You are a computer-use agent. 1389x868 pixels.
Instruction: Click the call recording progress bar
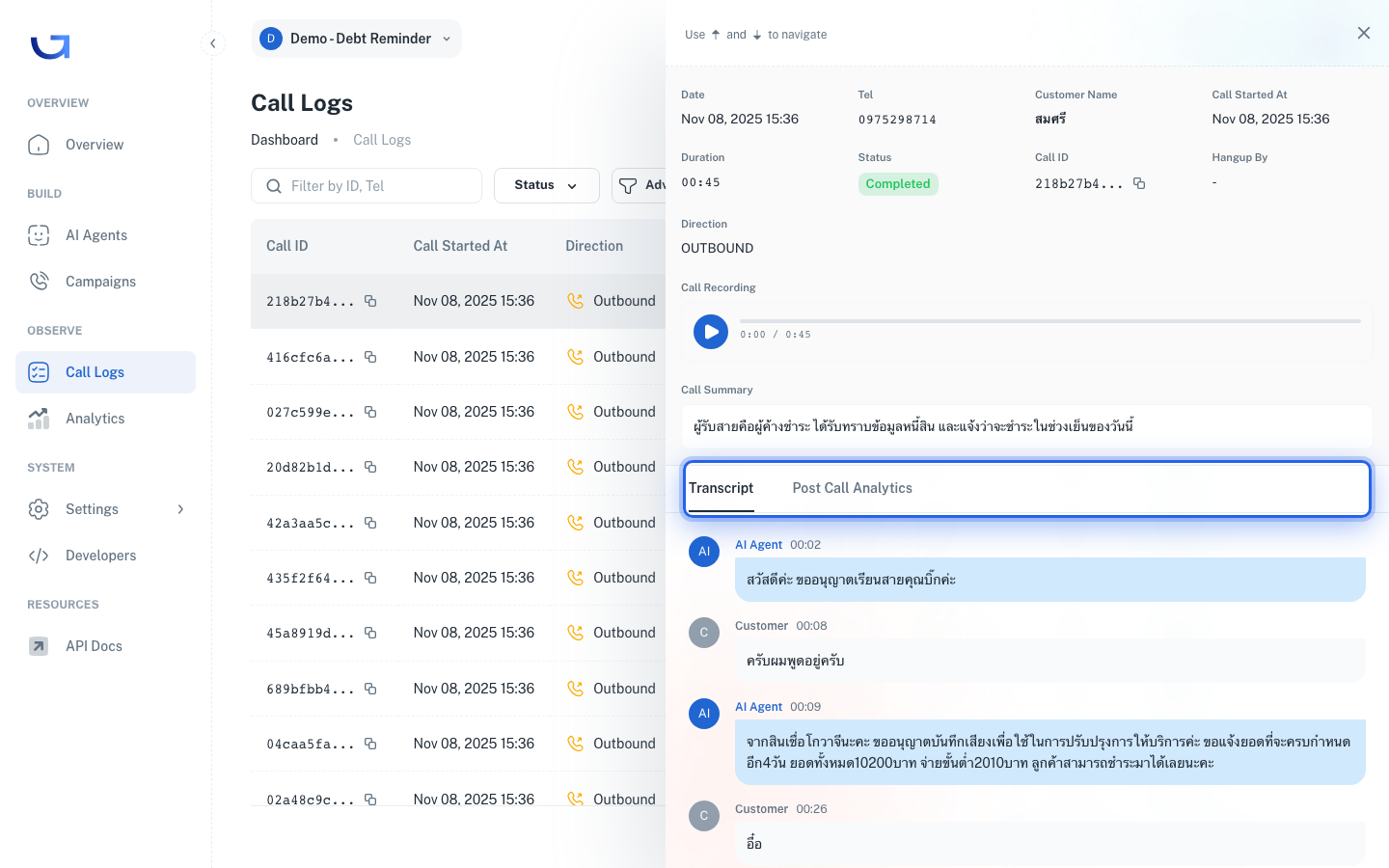coord(1050,320)
